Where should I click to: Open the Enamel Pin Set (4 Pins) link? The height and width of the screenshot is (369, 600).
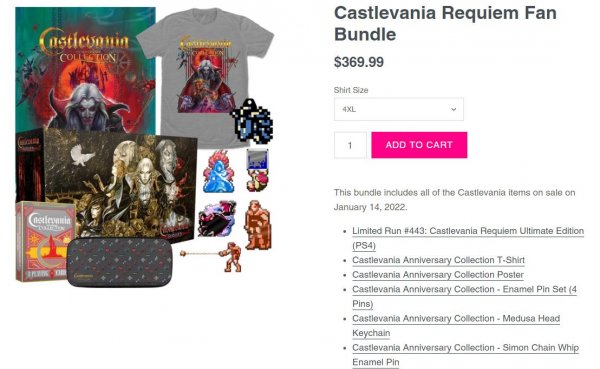(x=465, y=296)
